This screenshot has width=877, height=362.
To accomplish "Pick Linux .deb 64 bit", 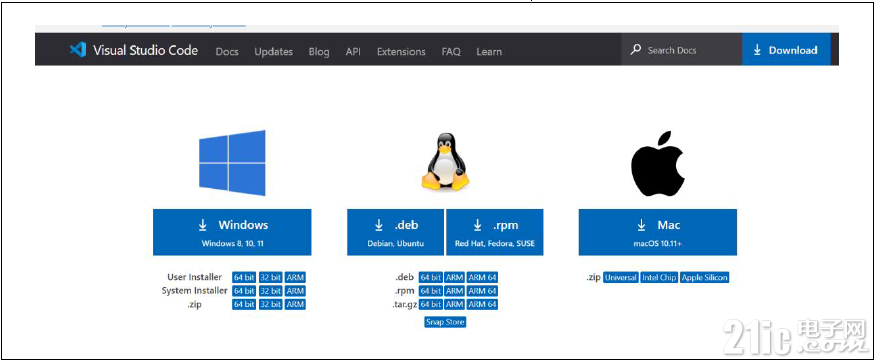I will pyautogui.click(x=431, y=278).
